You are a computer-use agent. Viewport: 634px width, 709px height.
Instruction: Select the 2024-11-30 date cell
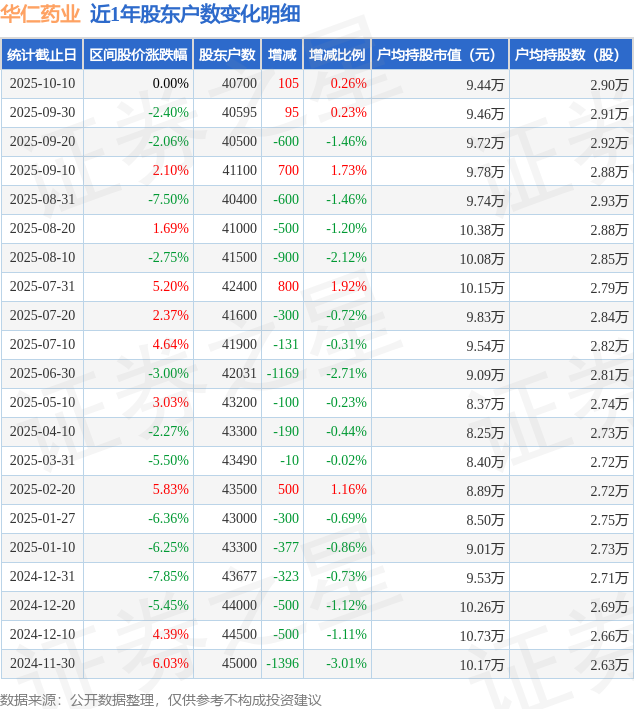pos(42,664)
